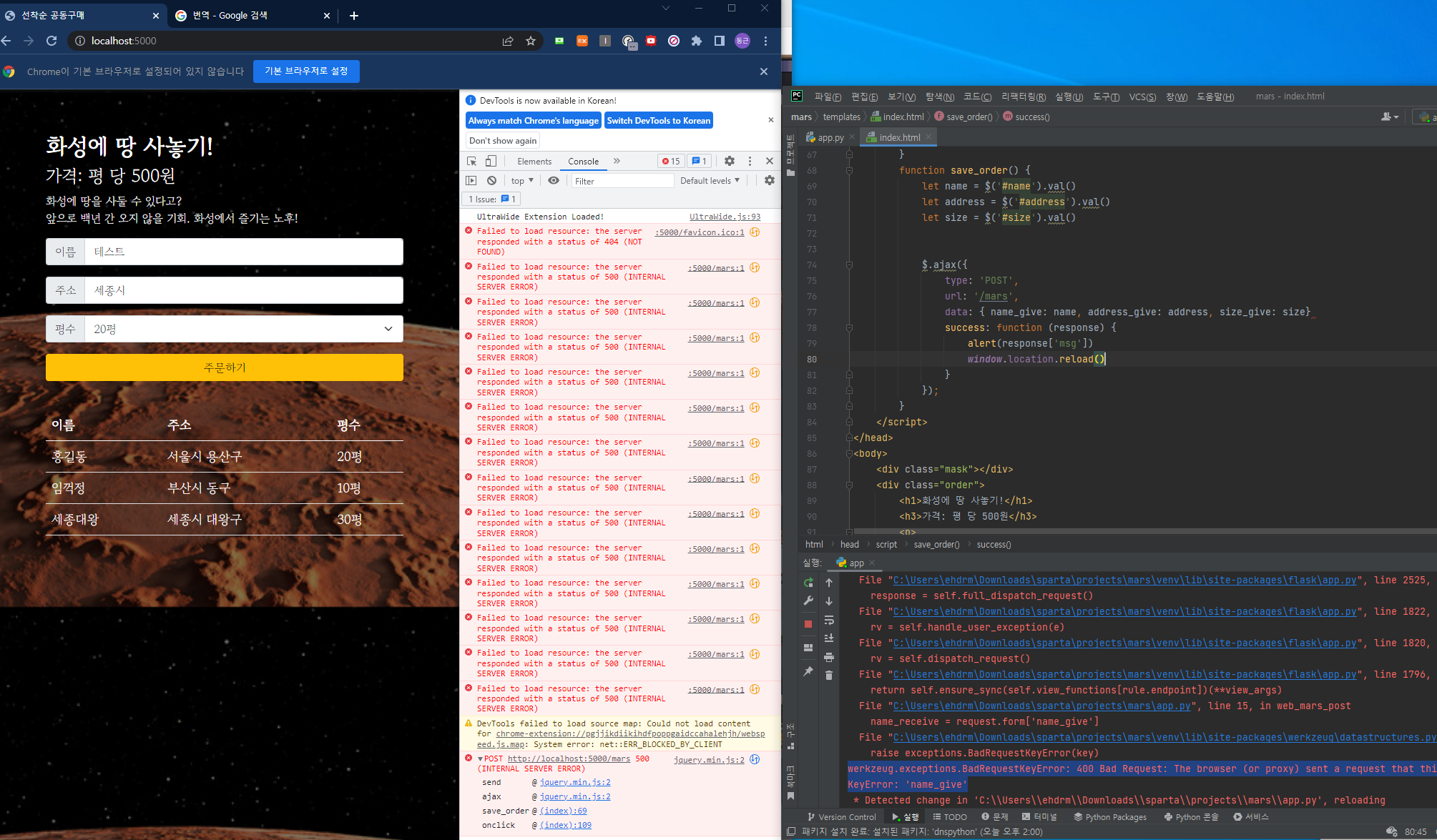Clear the DevTools console
The image size is (1437, 840).
(491, 180)
